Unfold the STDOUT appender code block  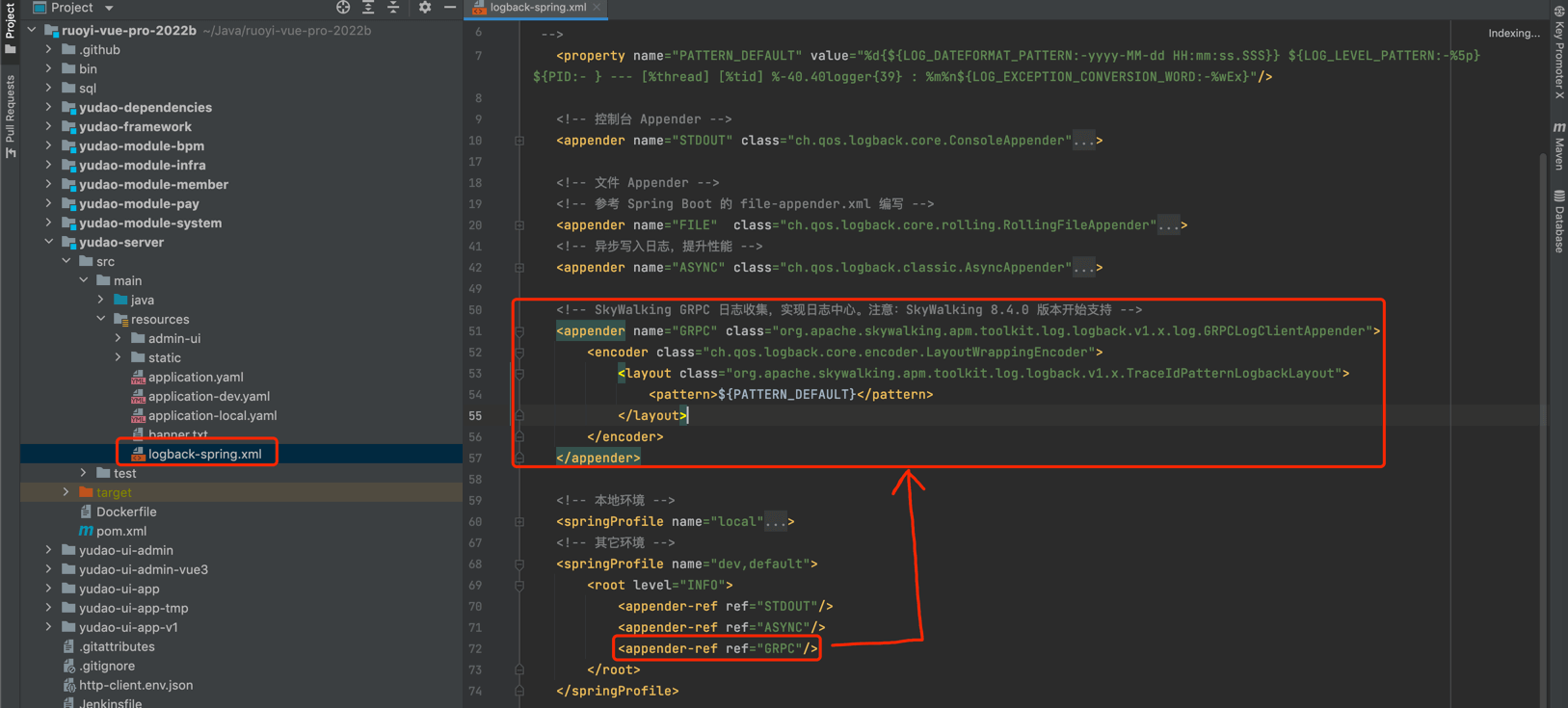point(519,141)
